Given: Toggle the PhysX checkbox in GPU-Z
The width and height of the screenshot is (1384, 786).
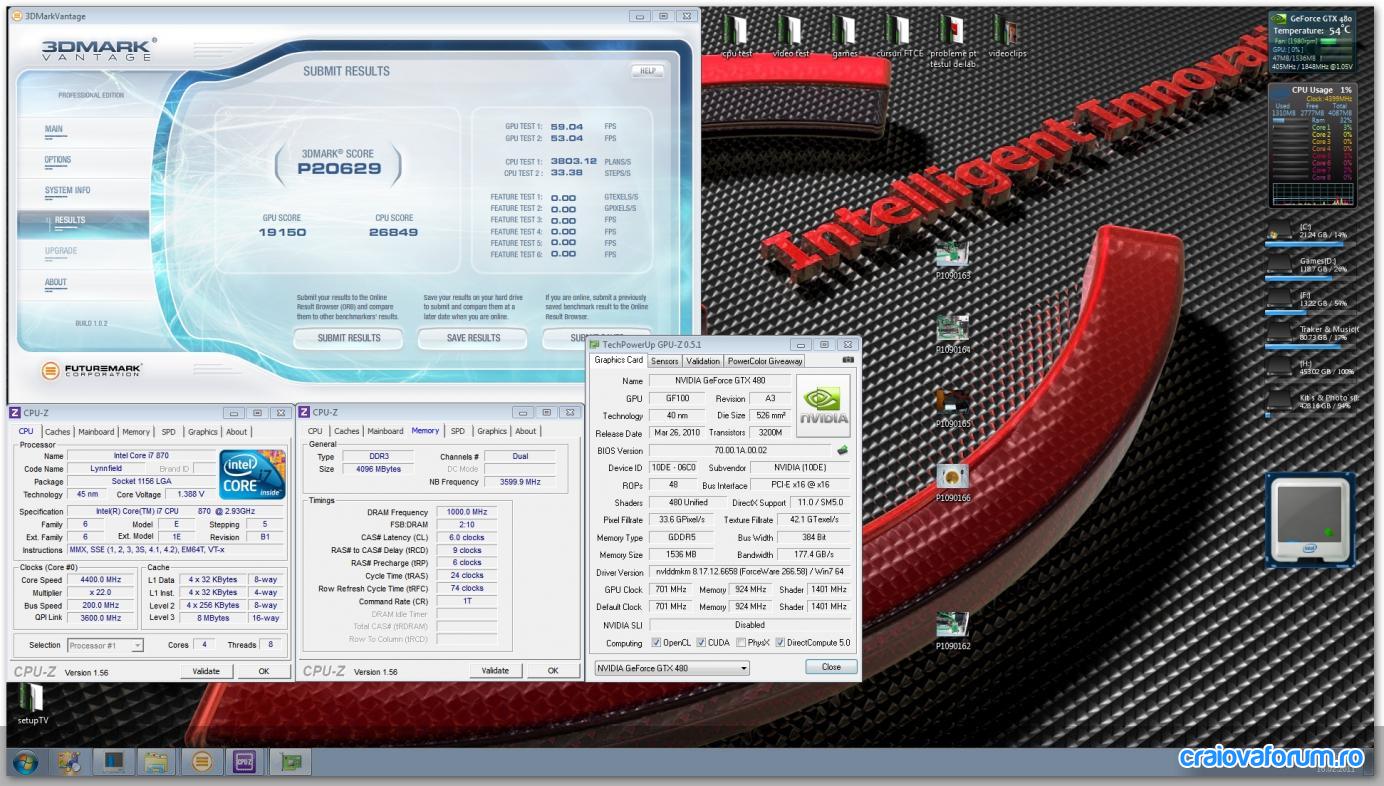Looking at the screenshot, I should pos(741,643).
